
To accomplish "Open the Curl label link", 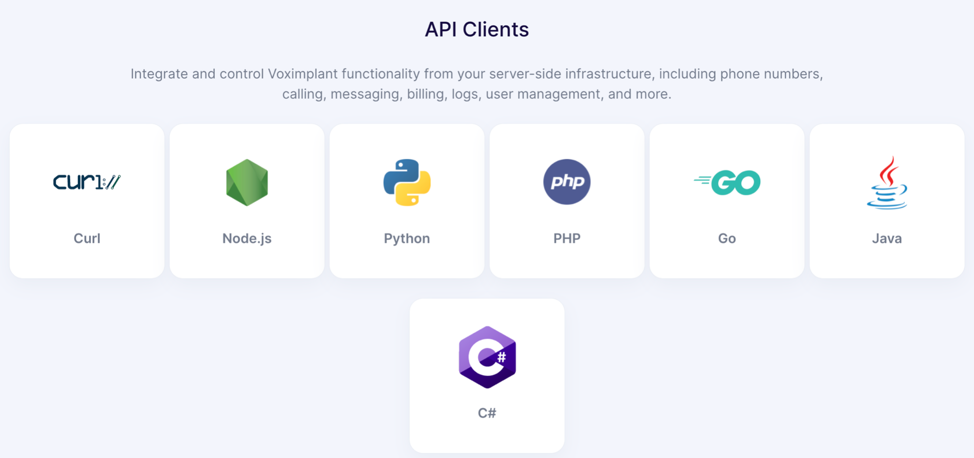I will 87,239.
